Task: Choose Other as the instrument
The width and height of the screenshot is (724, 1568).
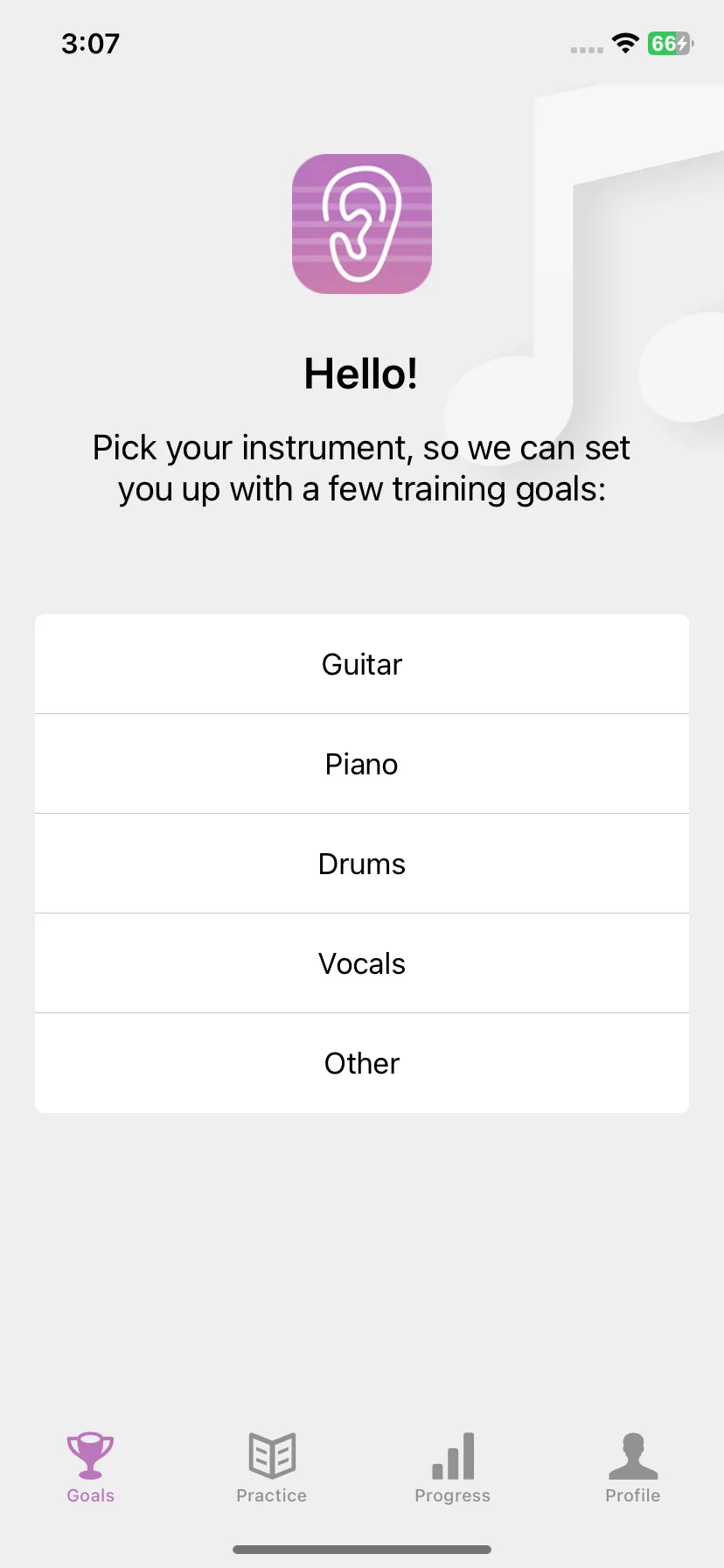Action: coord(362,1063)
